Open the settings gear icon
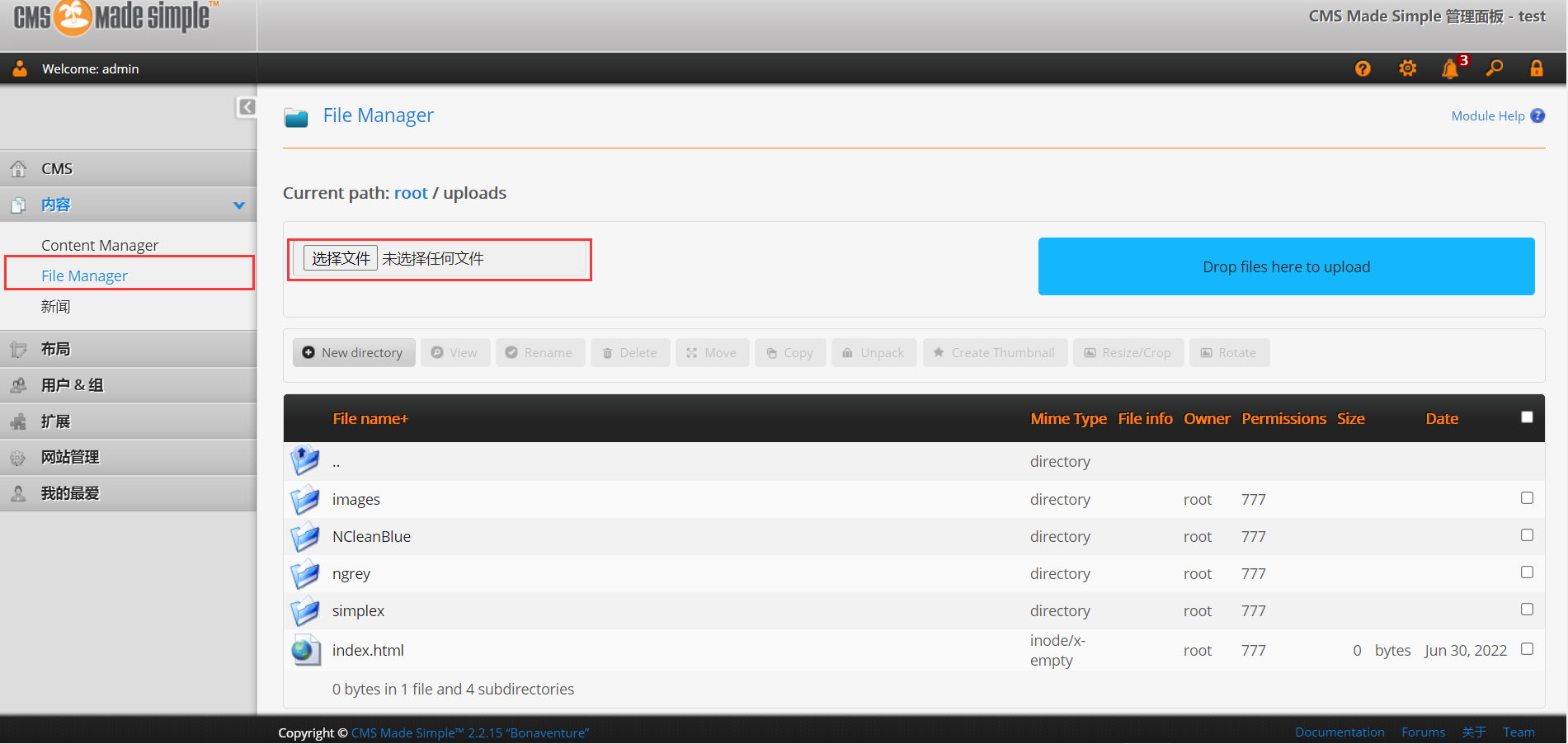Image resolution: width=1568 pixels, height=744 pixels. tap(1408, 68)
